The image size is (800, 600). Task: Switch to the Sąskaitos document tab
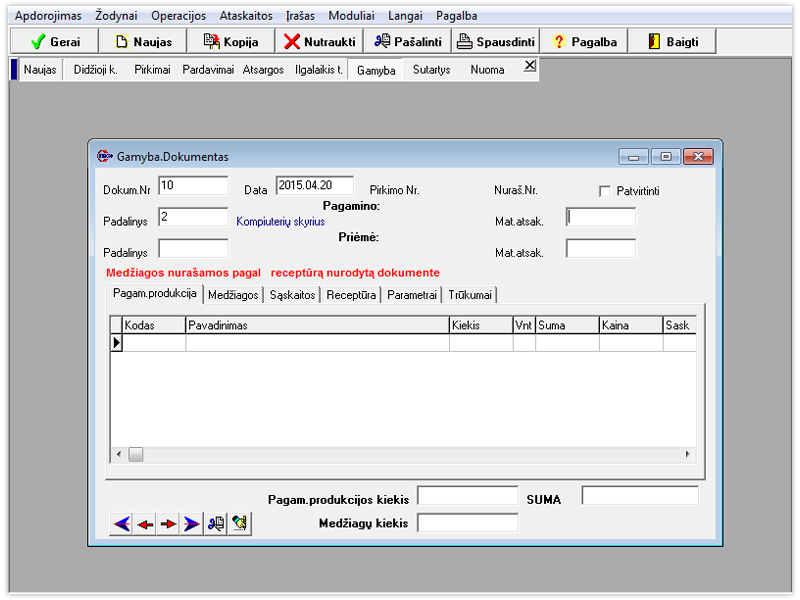pos(292,295)
